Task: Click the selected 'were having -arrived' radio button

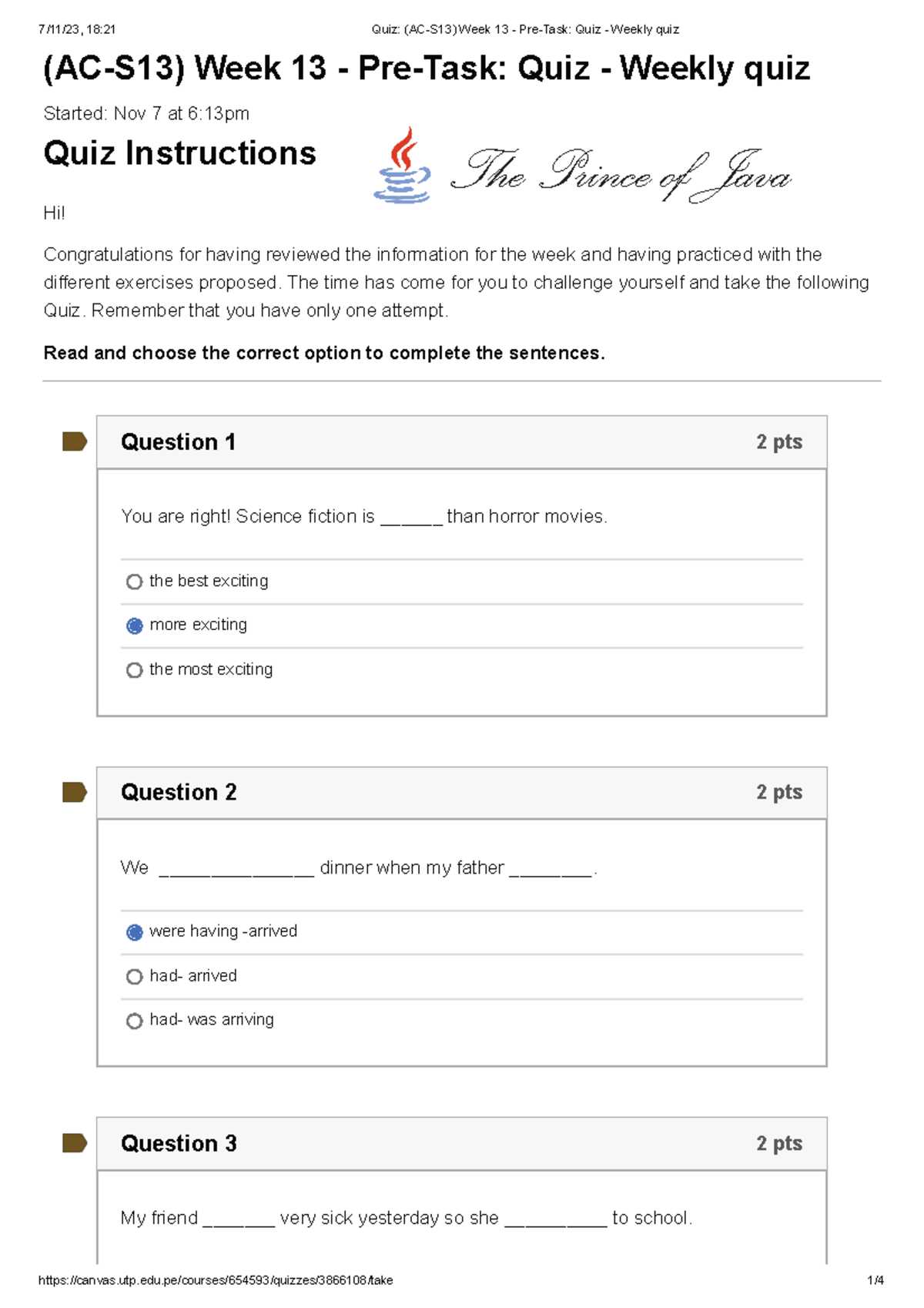Action: click(135, 932)
